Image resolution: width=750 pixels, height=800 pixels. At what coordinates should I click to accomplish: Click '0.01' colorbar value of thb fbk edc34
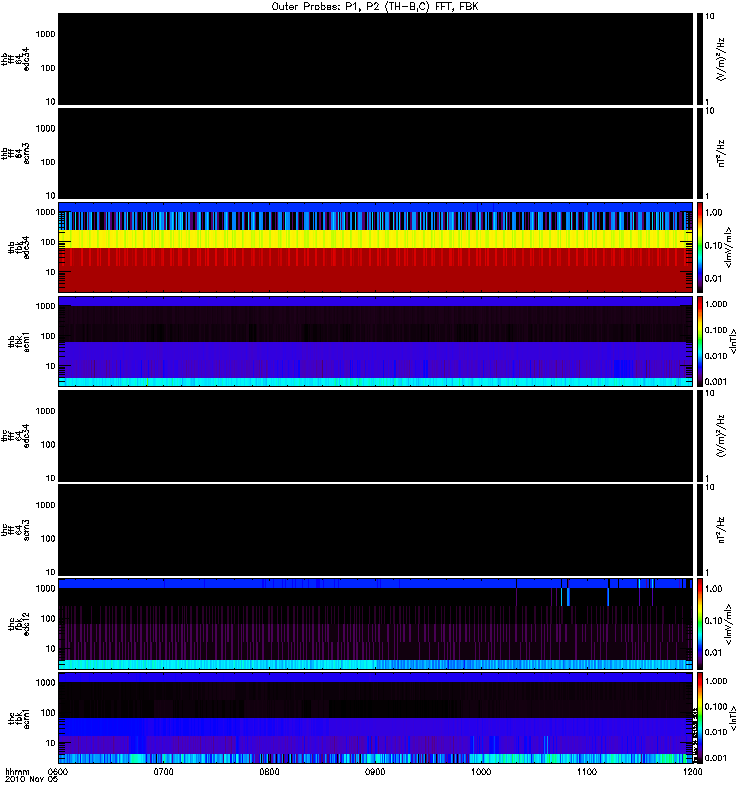click(x=714, y=279)
